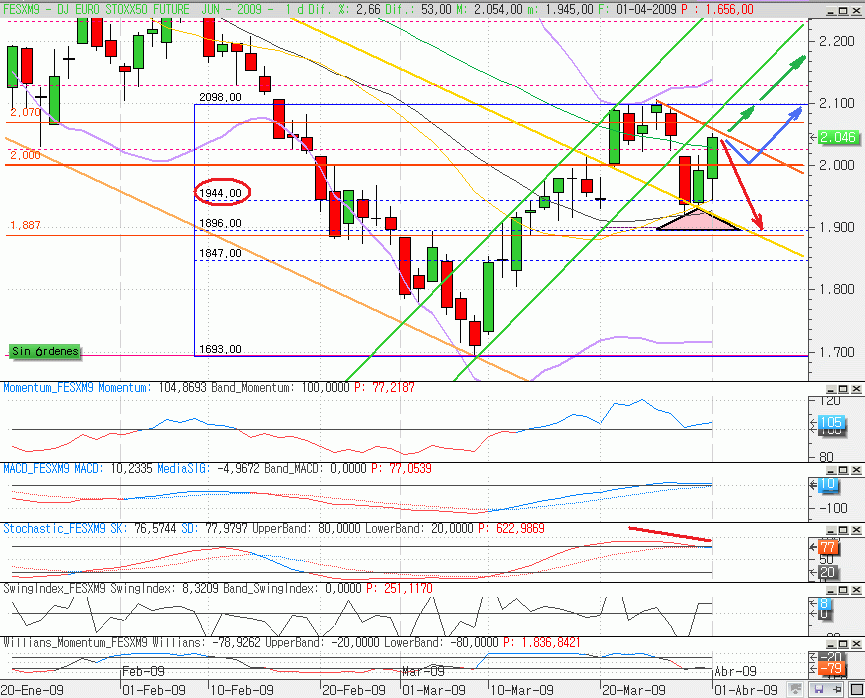Click the '1896,00' level label
This screenshot has width=865, height=698.
tap(220, 223)
